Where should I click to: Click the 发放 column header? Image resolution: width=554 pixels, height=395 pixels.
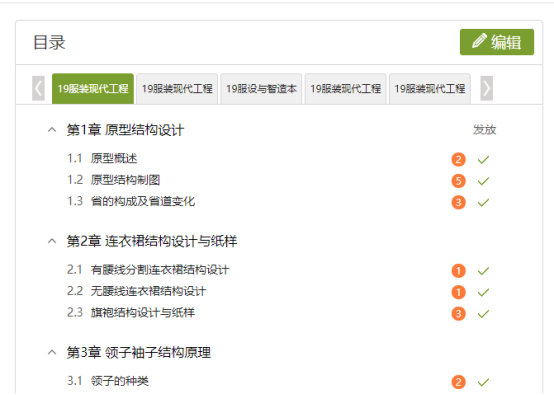tap(484, 130)
